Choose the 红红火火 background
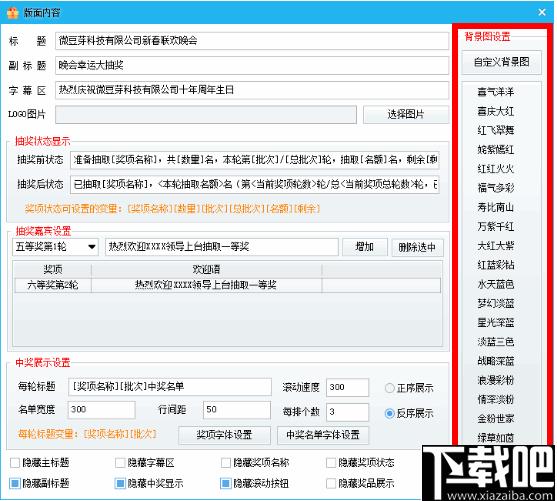The image size is (557, 501). (x=496, y=169)
